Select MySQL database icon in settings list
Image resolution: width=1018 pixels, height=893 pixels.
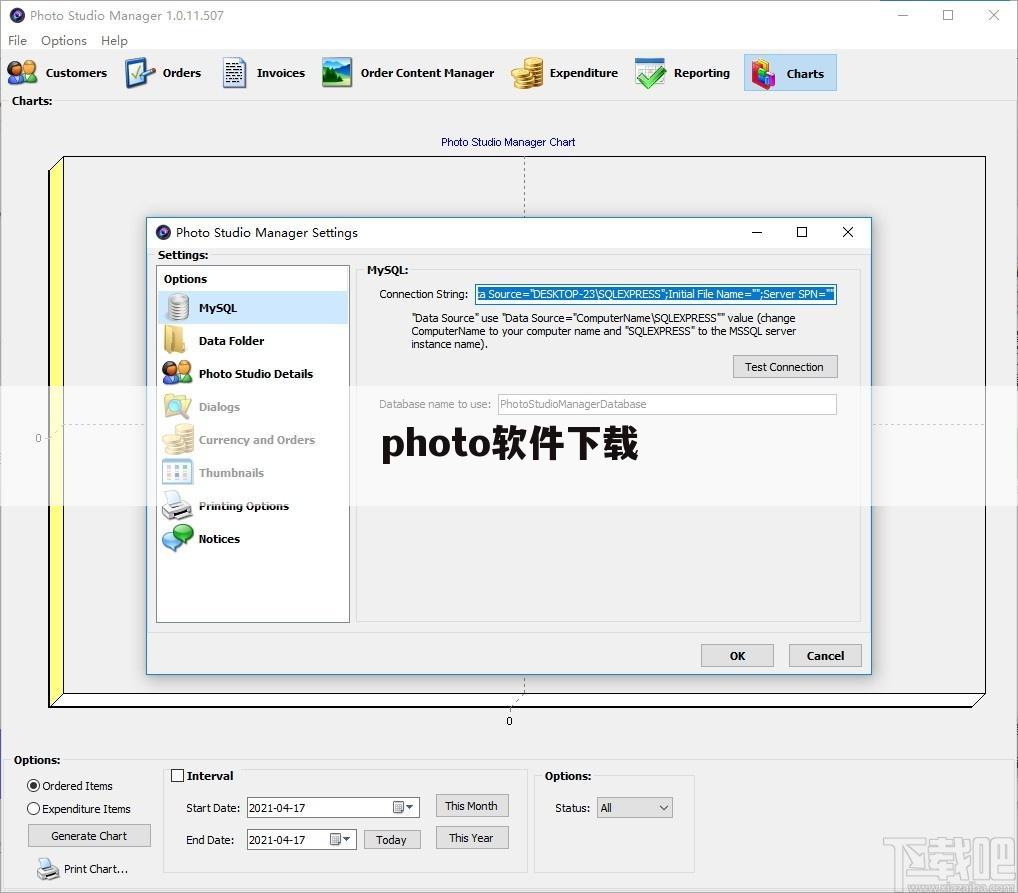pos(177,307)
